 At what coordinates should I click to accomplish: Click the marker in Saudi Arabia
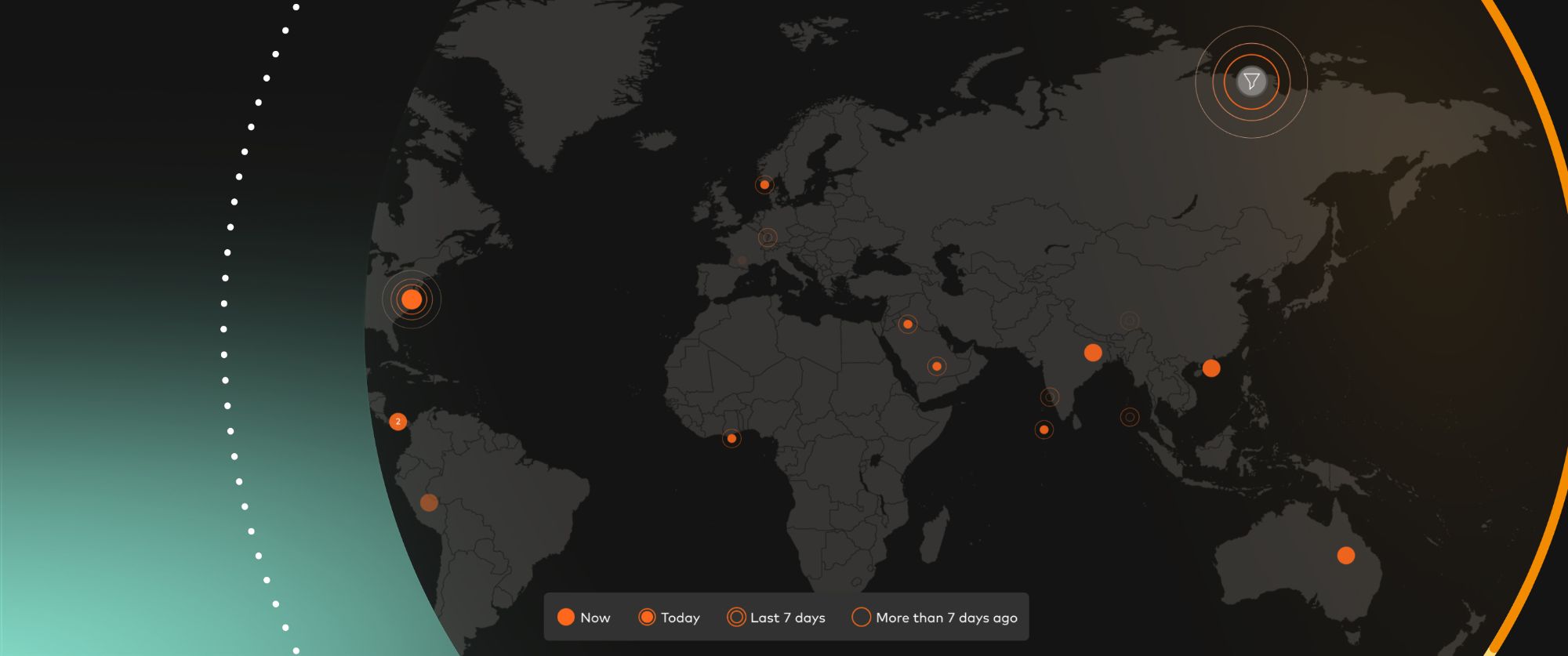point(937,366)
